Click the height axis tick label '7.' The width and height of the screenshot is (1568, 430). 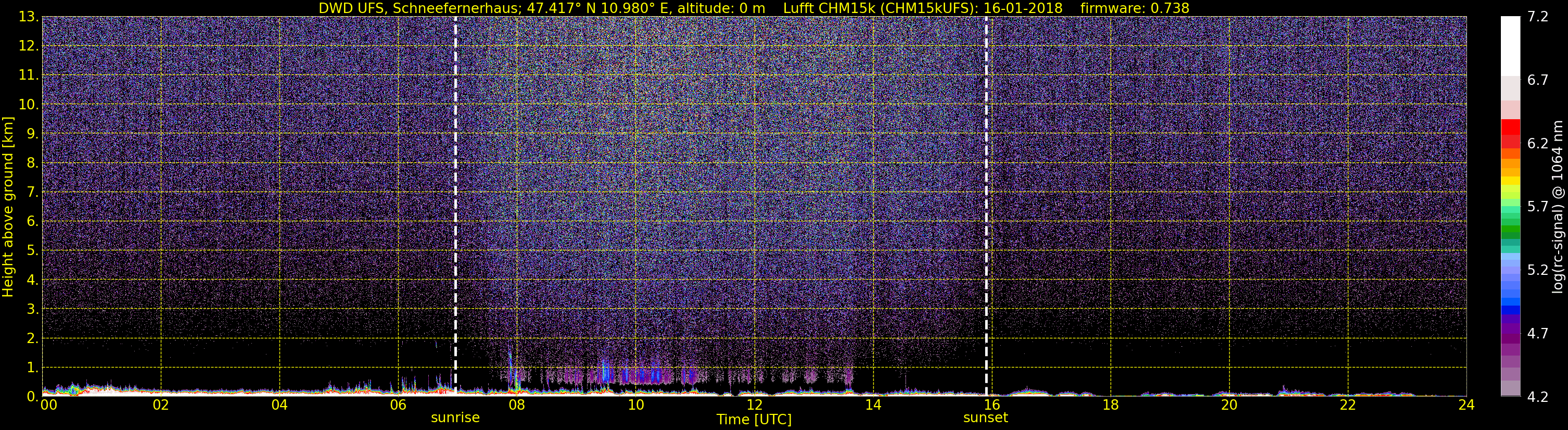[32, 193]
